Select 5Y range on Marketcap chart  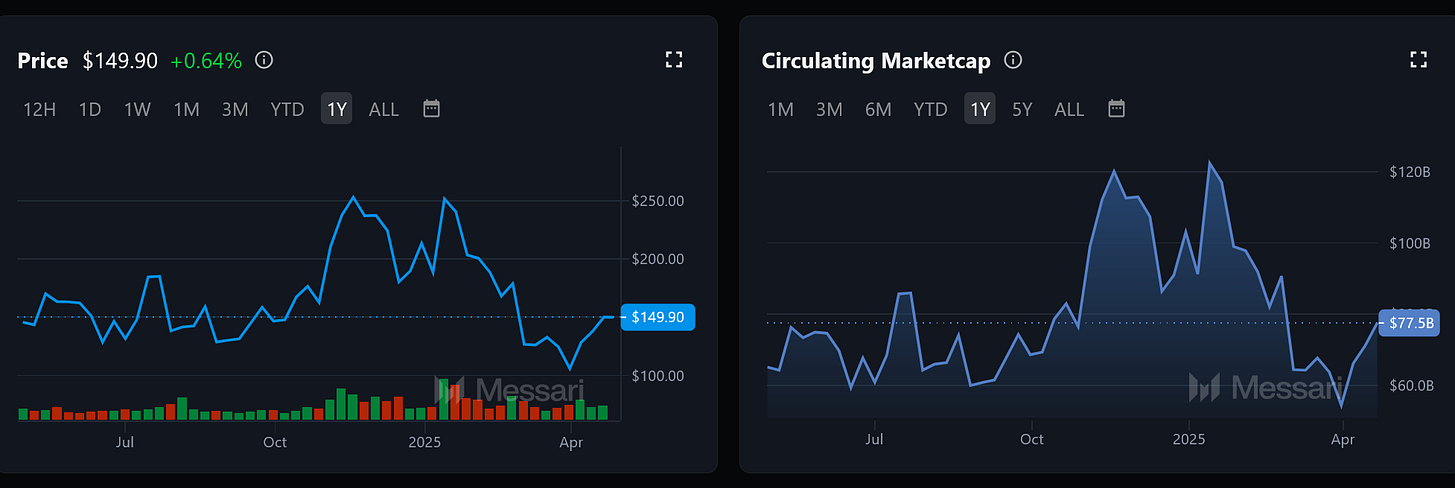1022,109
